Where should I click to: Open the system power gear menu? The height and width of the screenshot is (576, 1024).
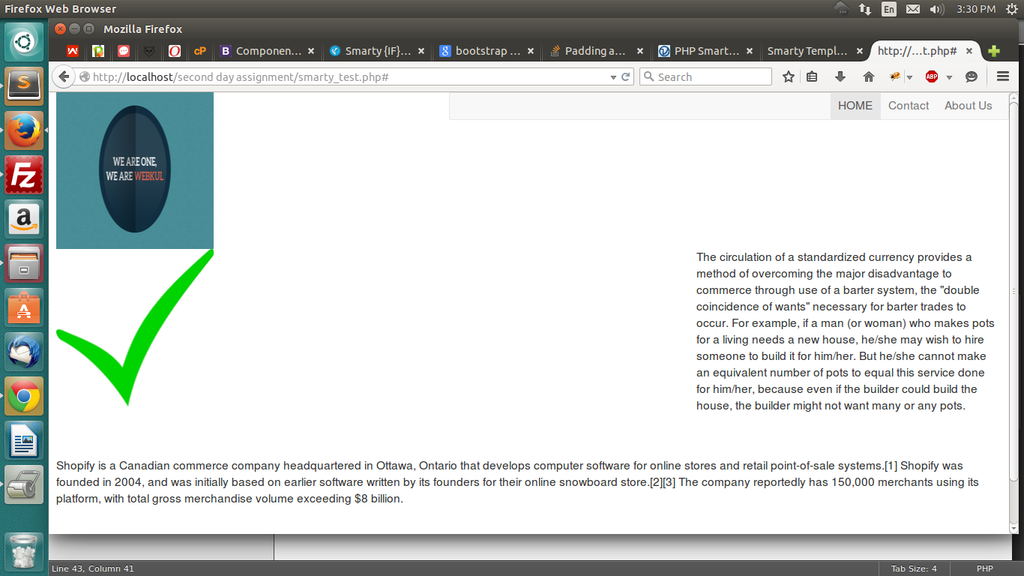pos(1012,9)
